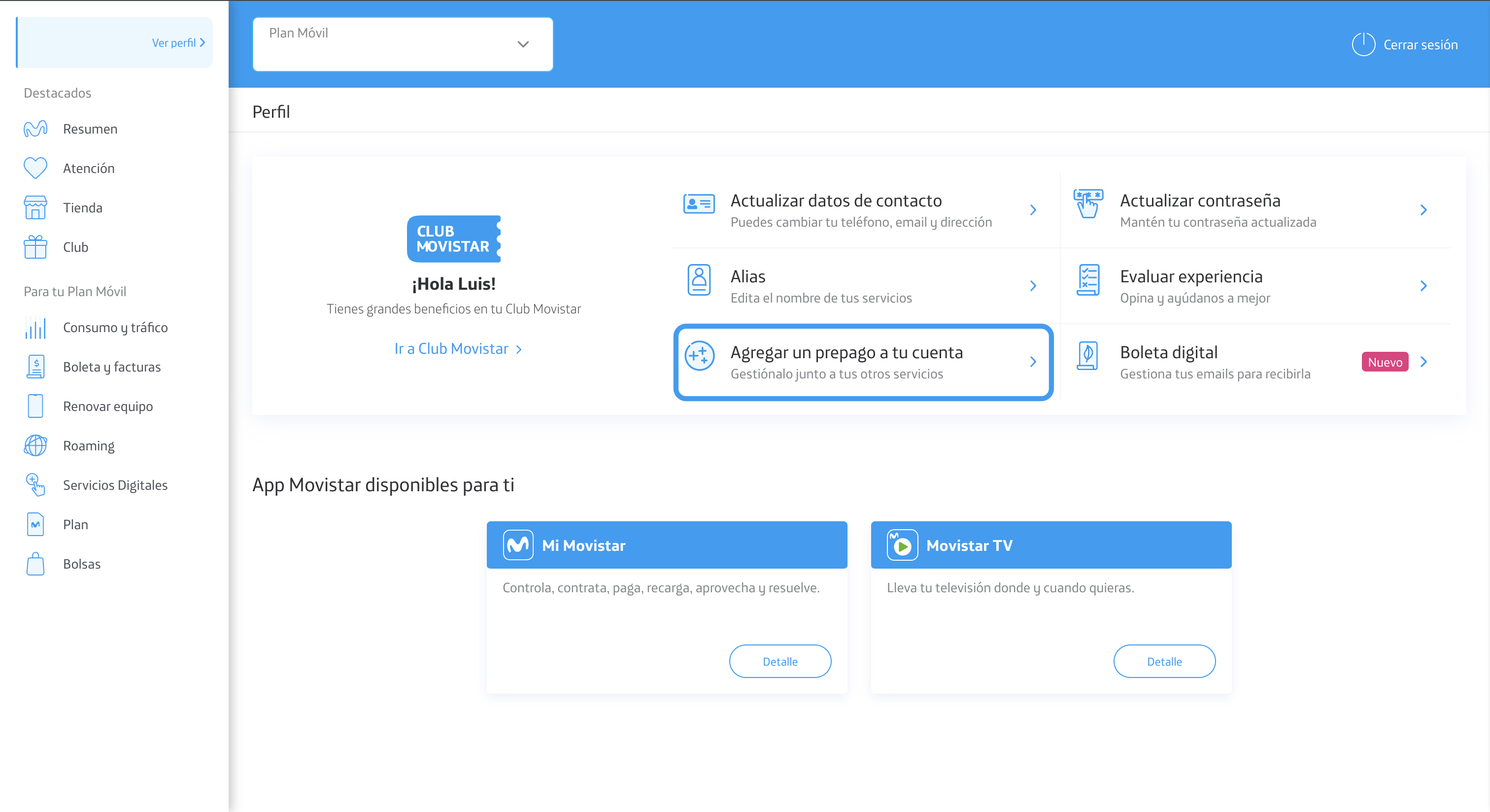Click chevron on Evaluar experiencia row
Screen dimensions: 1490x812
pos(1423,286)
